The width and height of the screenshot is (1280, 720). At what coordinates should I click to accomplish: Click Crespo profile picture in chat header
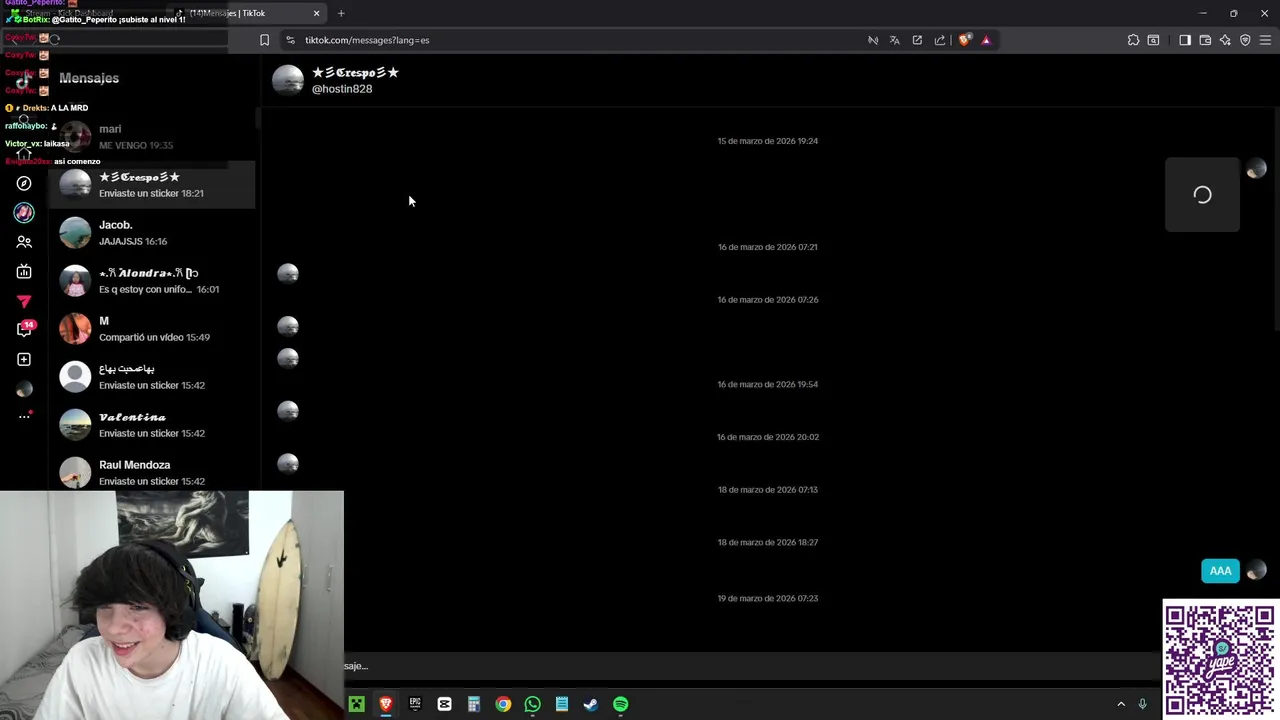pos(288,80)
